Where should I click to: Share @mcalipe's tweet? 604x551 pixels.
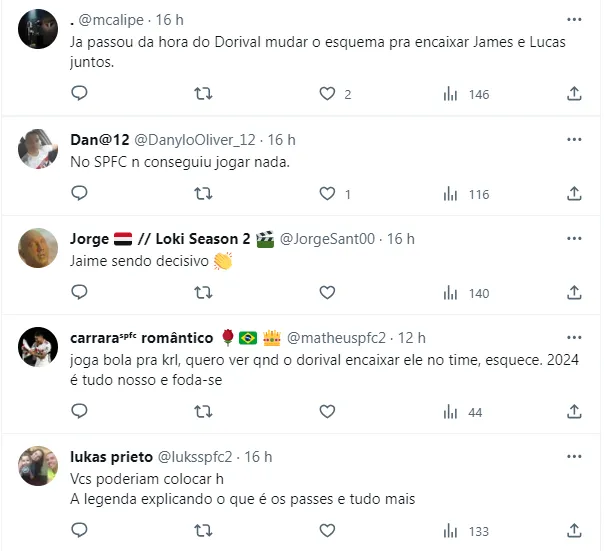pos(574,94)
